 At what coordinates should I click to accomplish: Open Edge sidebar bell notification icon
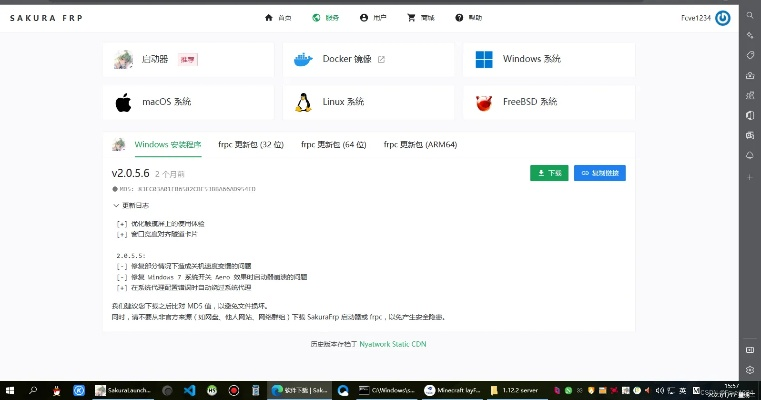point(750,155)
